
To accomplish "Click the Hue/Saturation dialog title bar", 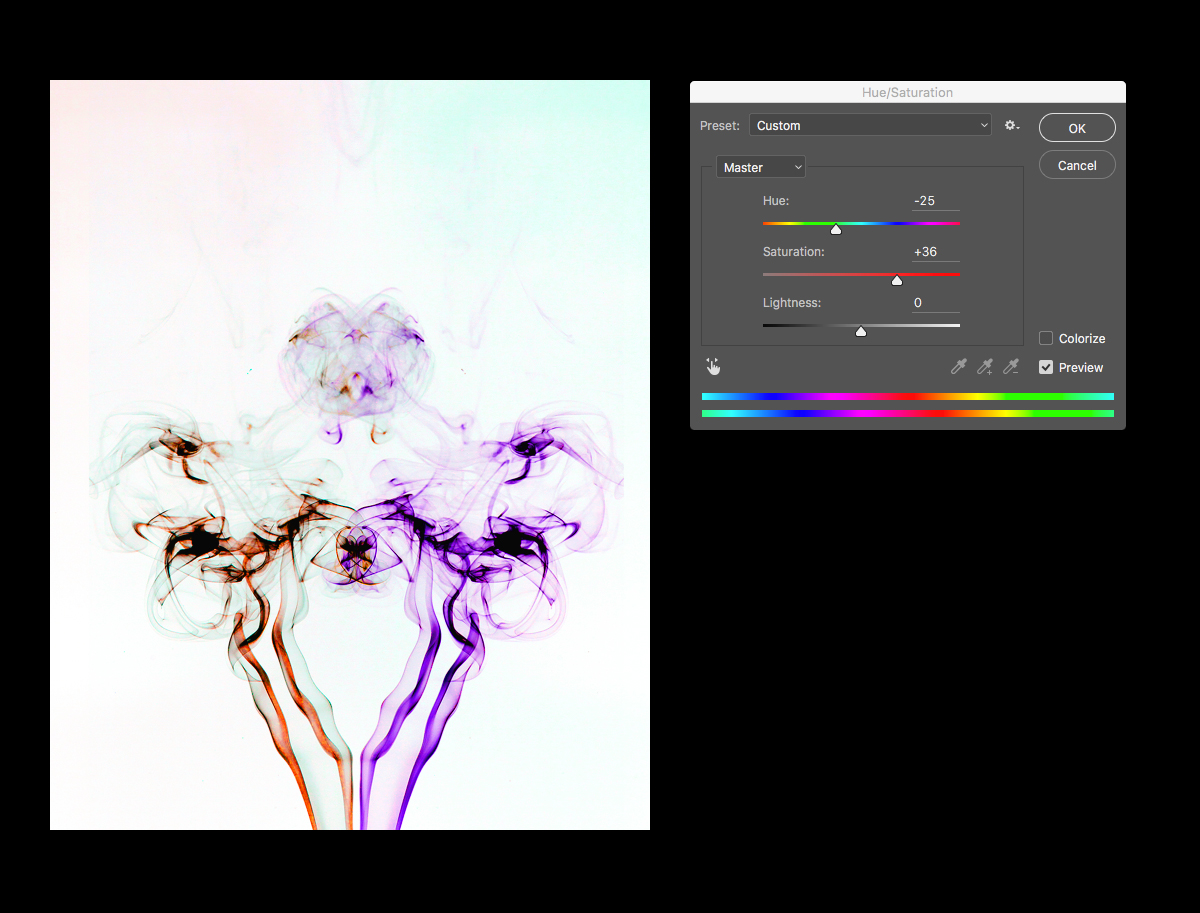I will (908, 92).
